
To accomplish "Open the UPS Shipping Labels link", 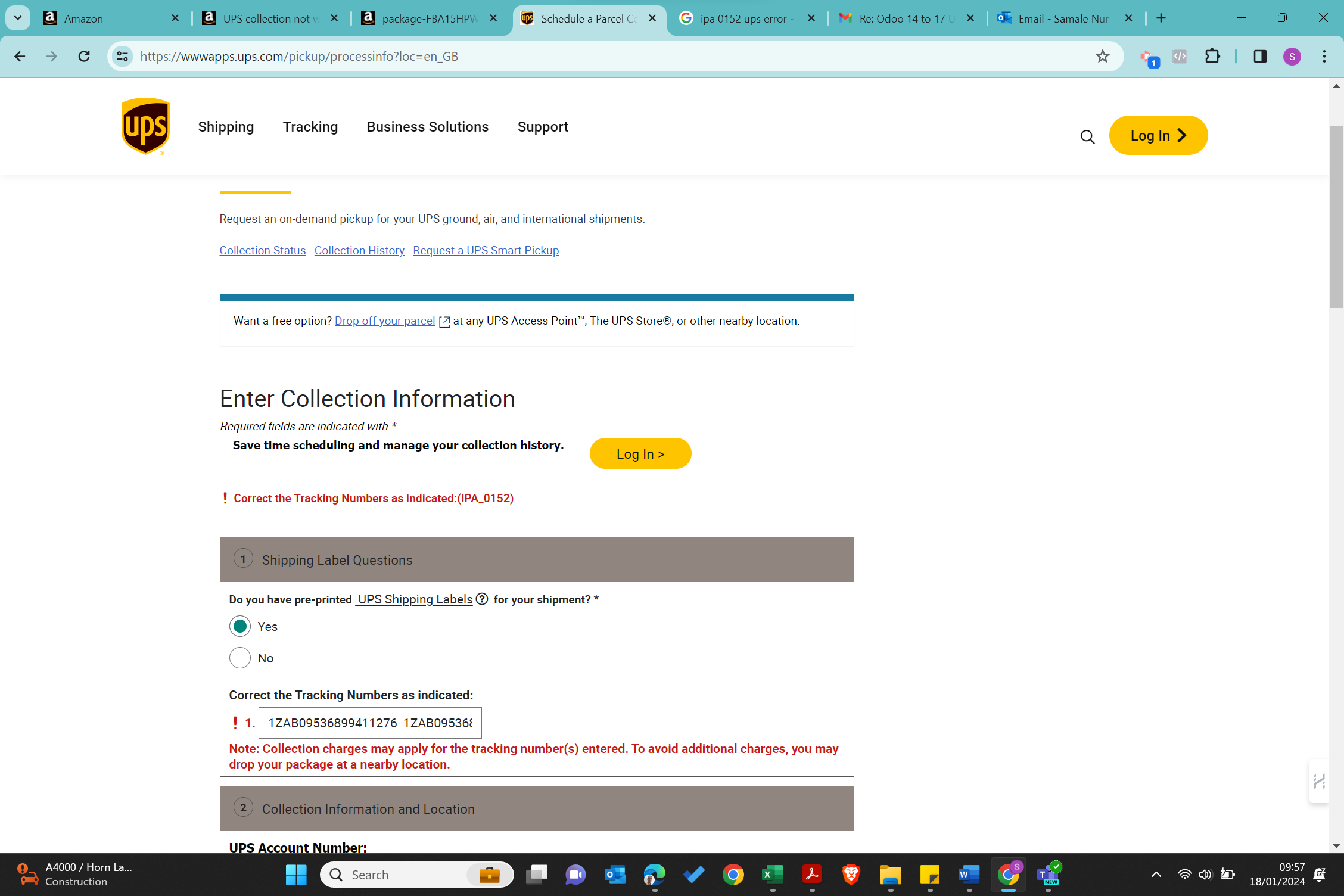I will click(415, 599).
